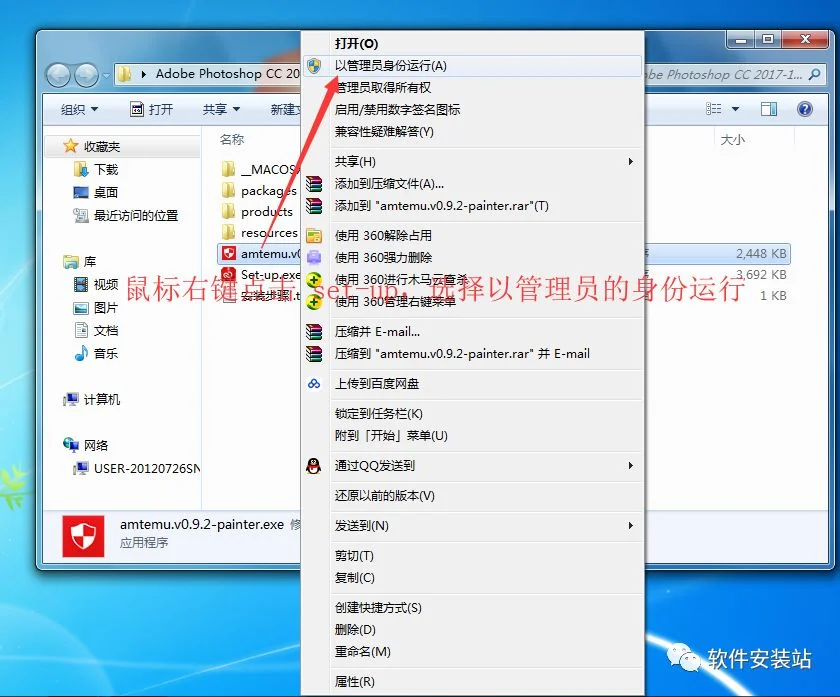
Task: Open the 组织 dropdown menu
Action: [x=79, y=109]
